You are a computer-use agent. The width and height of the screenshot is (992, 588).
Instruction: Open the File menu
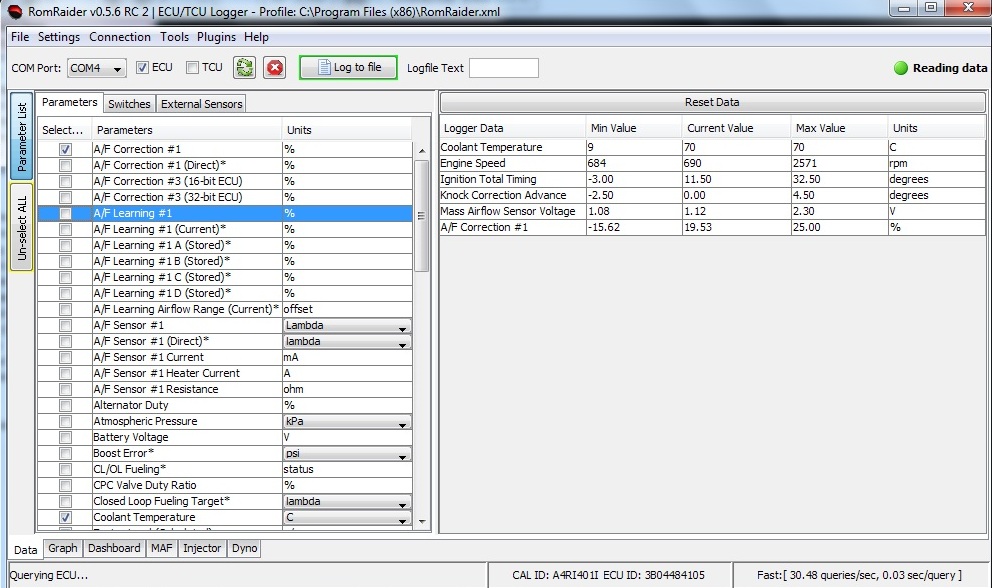(x=20, y=37)
